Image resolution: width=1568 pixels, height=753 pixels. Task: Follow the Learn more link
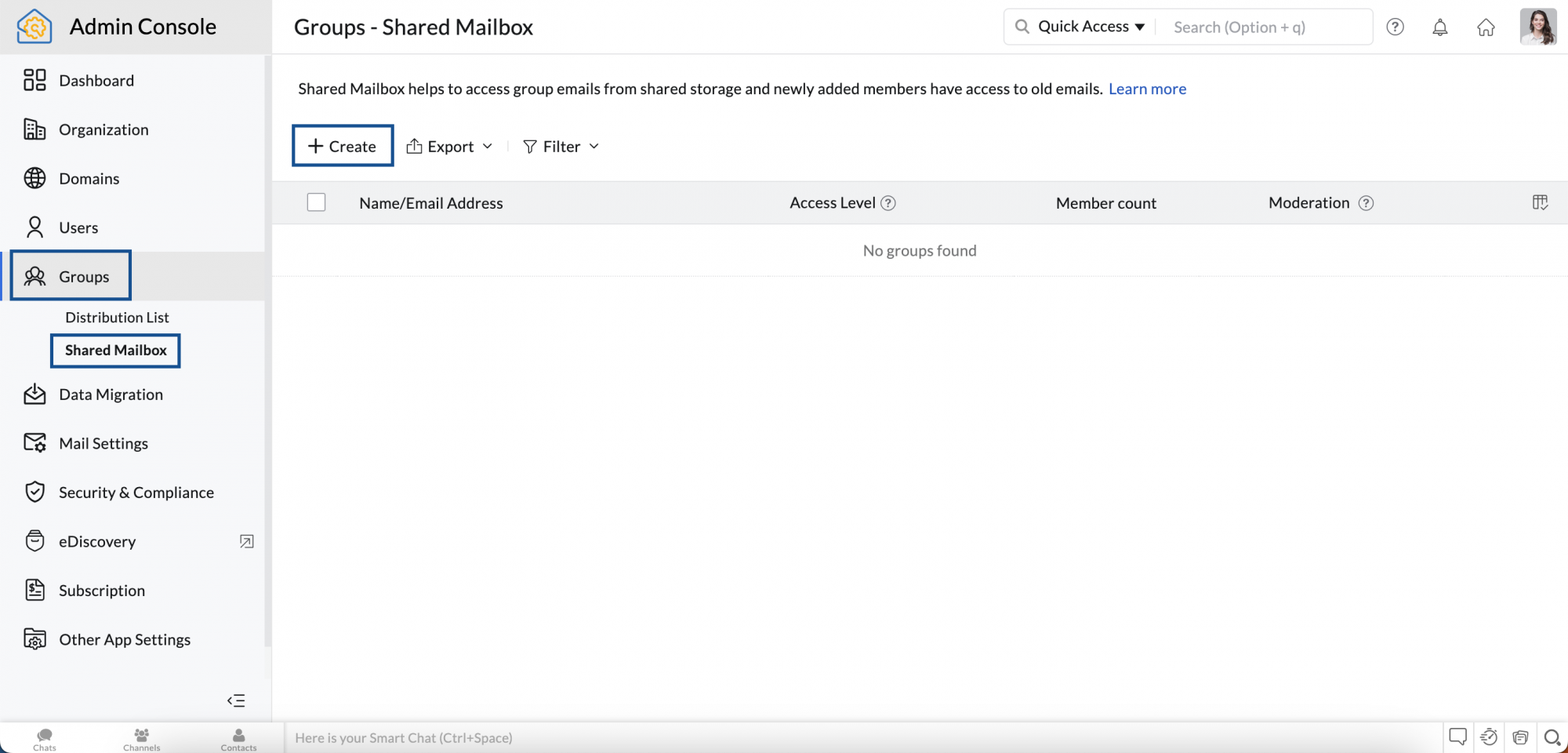[x=1147, y=89]
